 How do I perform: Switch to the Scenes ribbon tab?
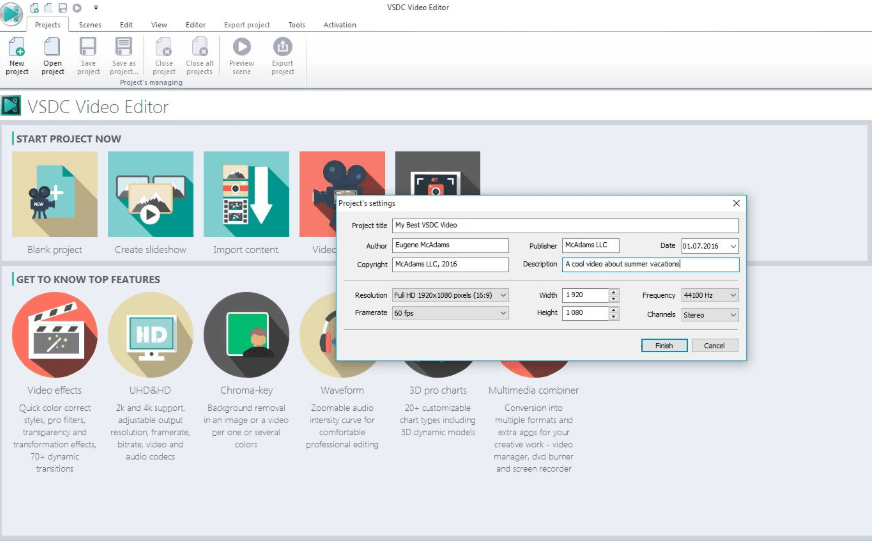(x=90, y=24)
